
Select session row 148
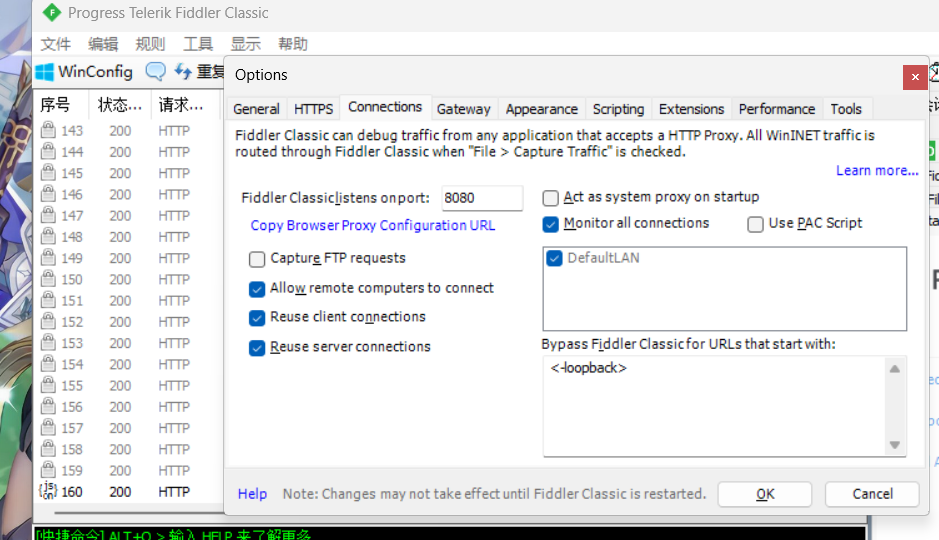(128, 236)
